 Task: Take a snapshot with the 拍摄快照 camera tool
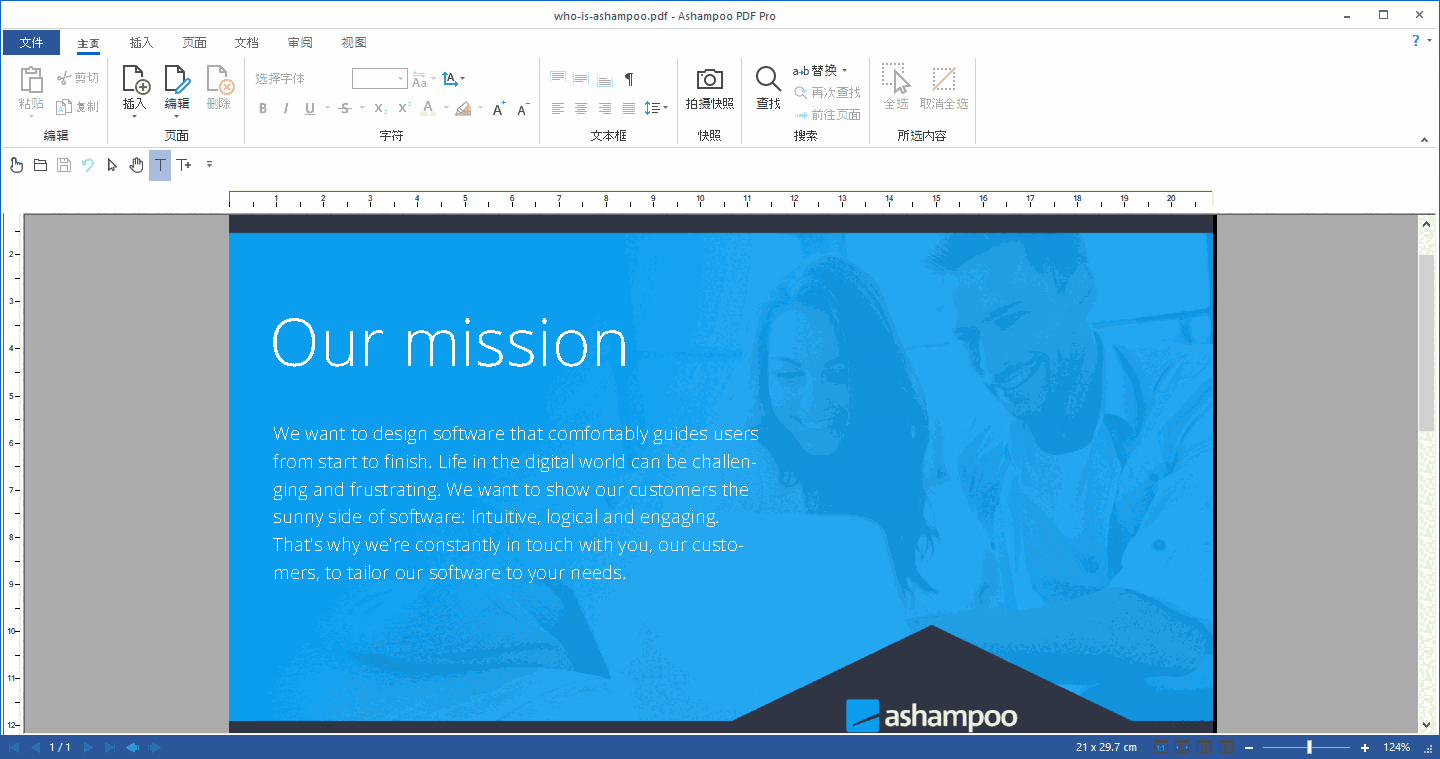click(709, 90)
